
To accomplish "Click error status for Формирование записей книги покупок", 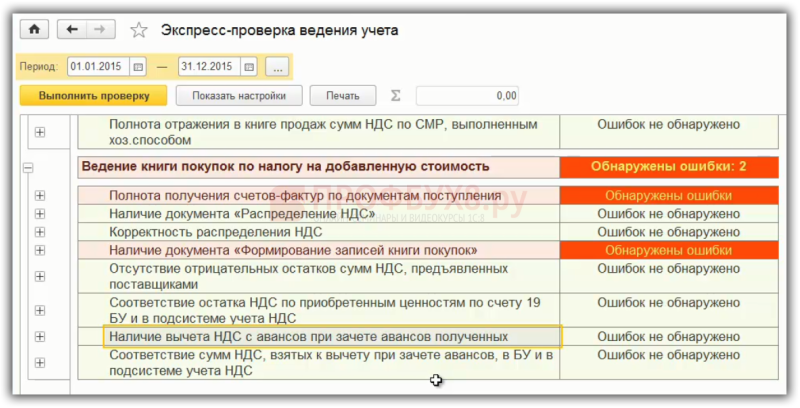I will pos(669,250).
